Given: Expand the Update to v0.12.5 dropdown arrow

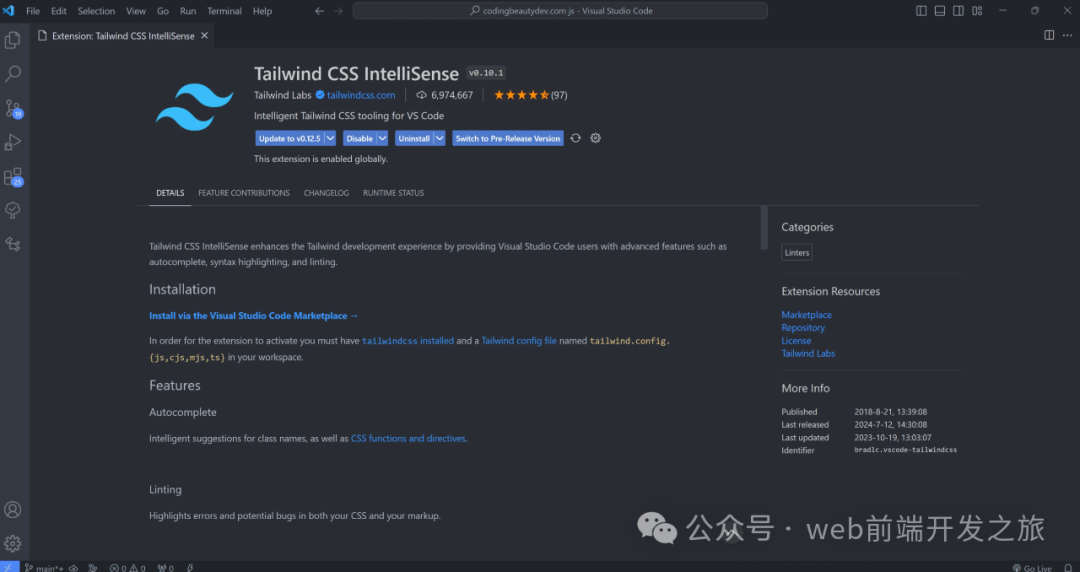Looking at the screenshot, I should tap(331, 138).
